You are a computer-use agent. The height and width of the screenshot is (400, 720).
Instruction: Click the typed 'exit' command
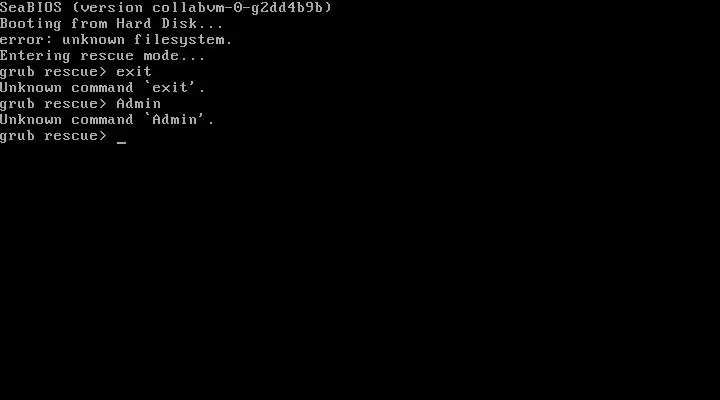134,71
